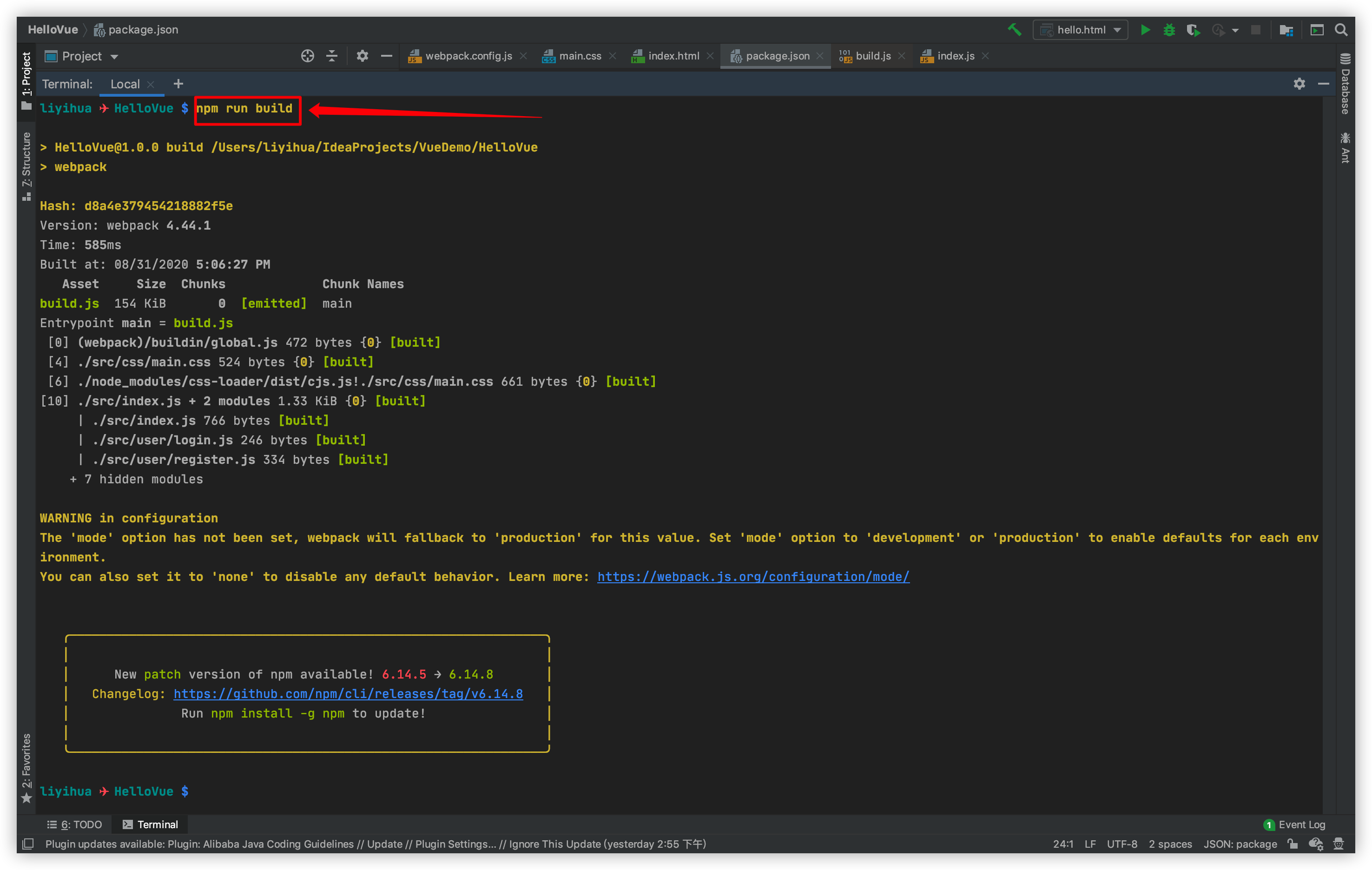Toggle the Structure tool window sidebar button
This screenshot has width=1372, height=870.
(26, 165)
